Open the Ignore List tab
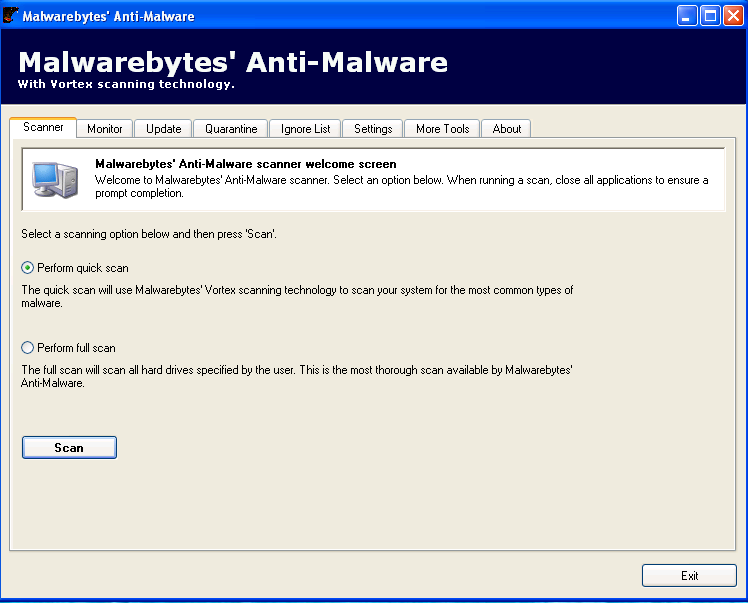 point(305,129)
